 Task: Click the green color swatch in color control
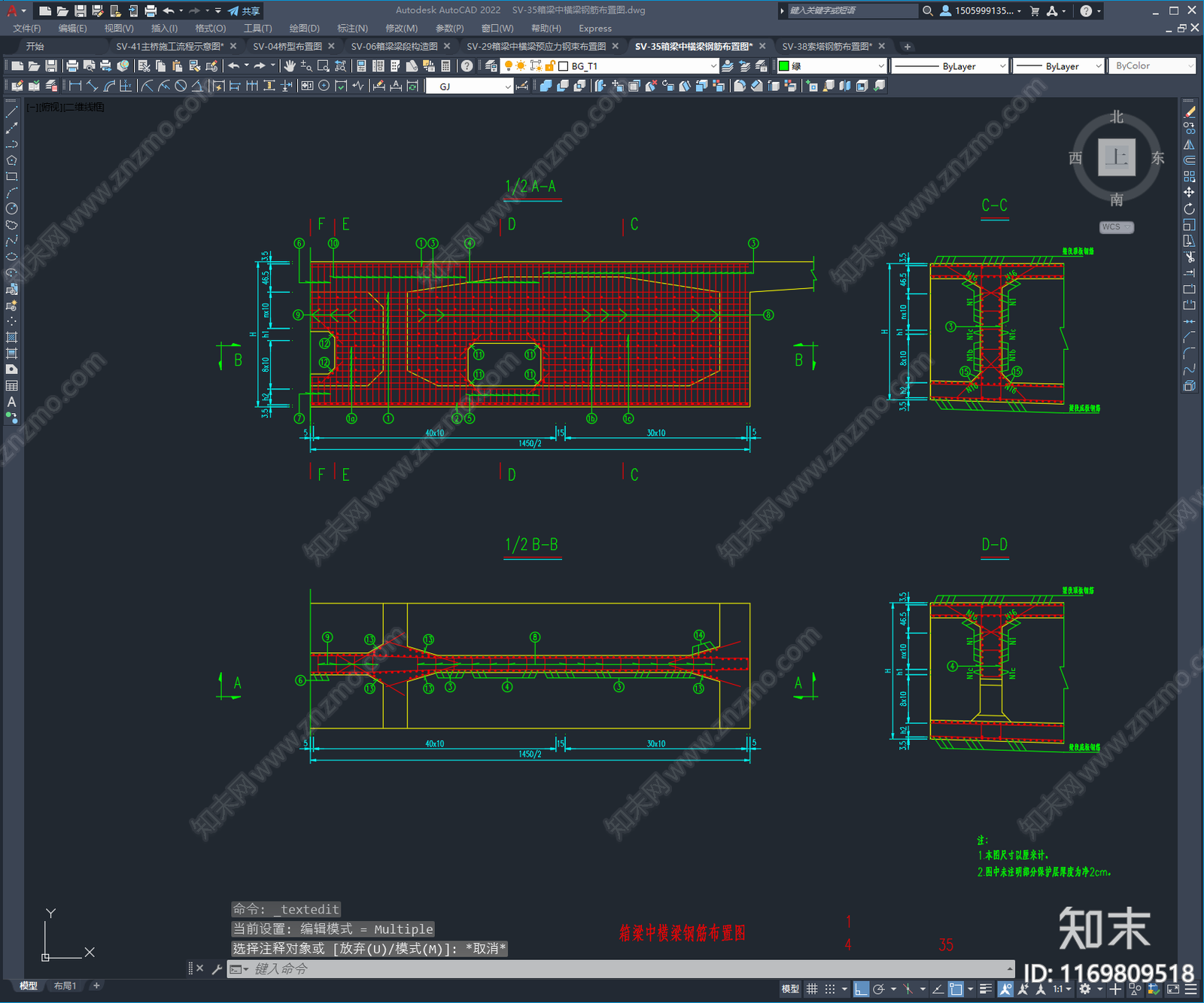[x=783, y=66]
